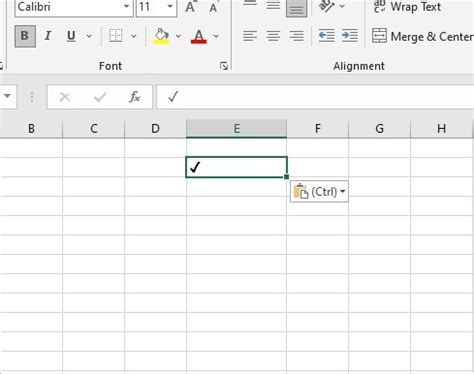The image size is (474, 374).
Task: Select middle vertical alignment icon
Action: coord(273,5)
